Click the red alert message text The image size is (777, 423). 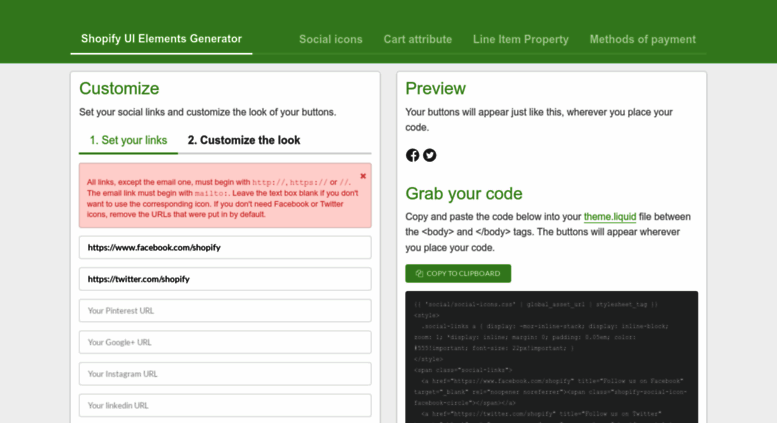pos(222,198)
